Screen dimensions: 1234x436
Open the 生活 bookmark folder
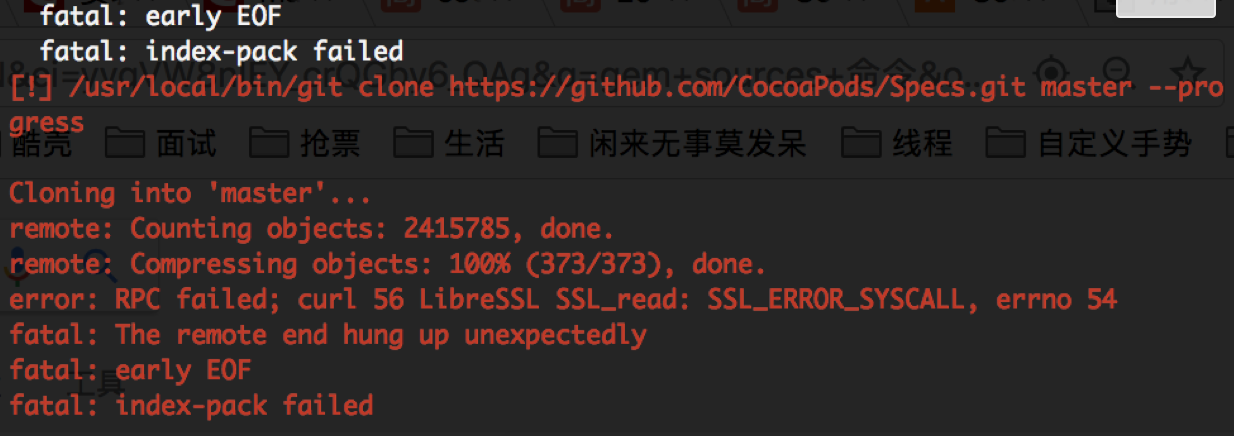pyautogui.click(x=448, y=144)
